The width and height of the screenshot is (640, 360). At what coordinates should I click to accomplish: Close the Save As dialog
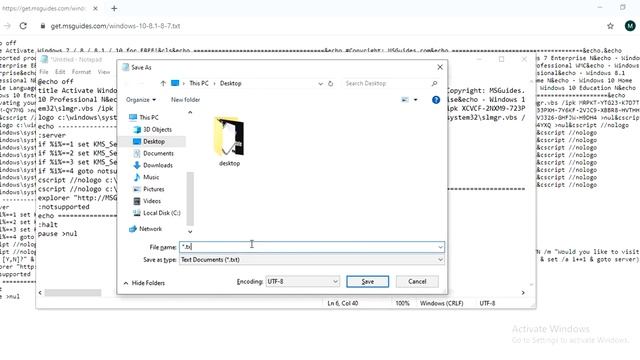coord(440,67)
